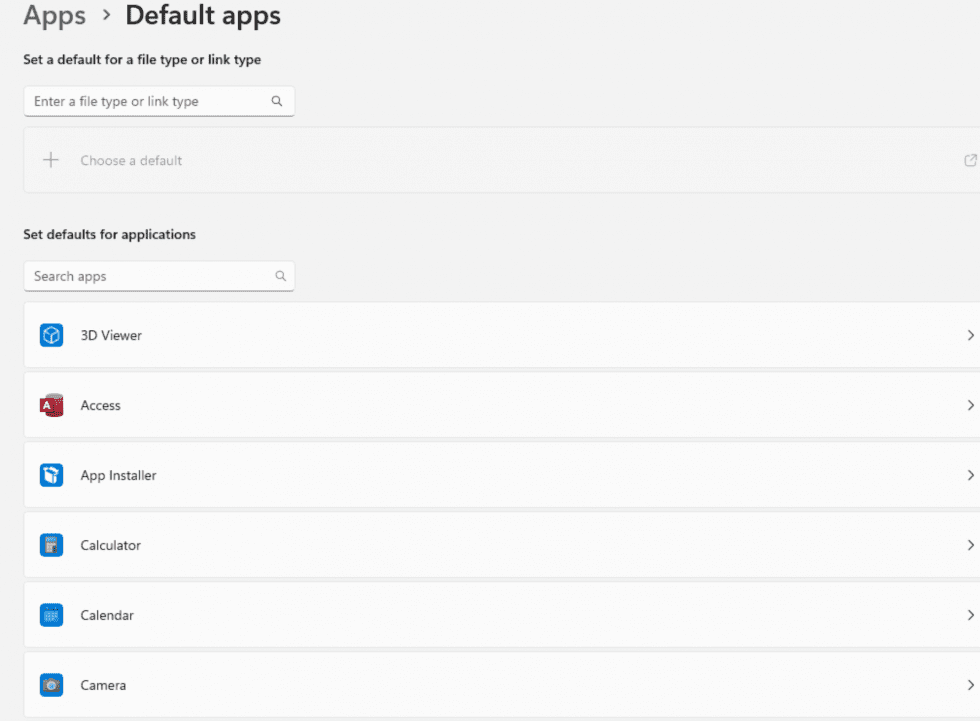Click the Calendar app icon

point(51,615)
